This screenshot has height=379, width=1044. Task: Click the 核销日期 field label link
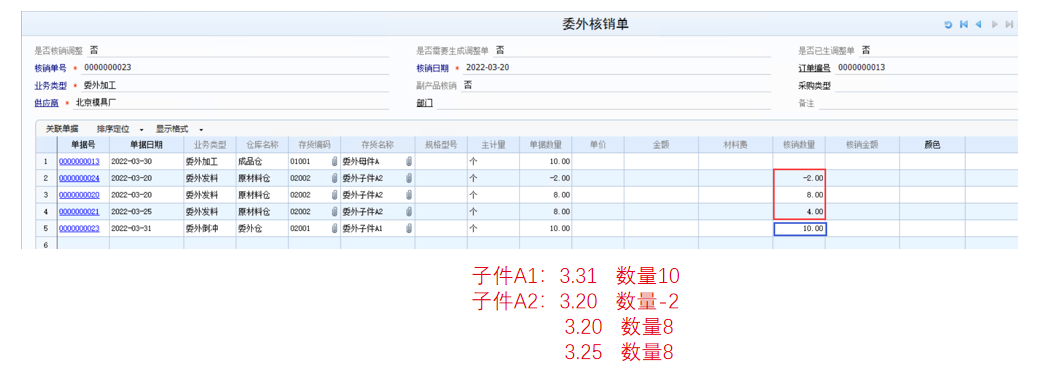(x=432, y=68)
